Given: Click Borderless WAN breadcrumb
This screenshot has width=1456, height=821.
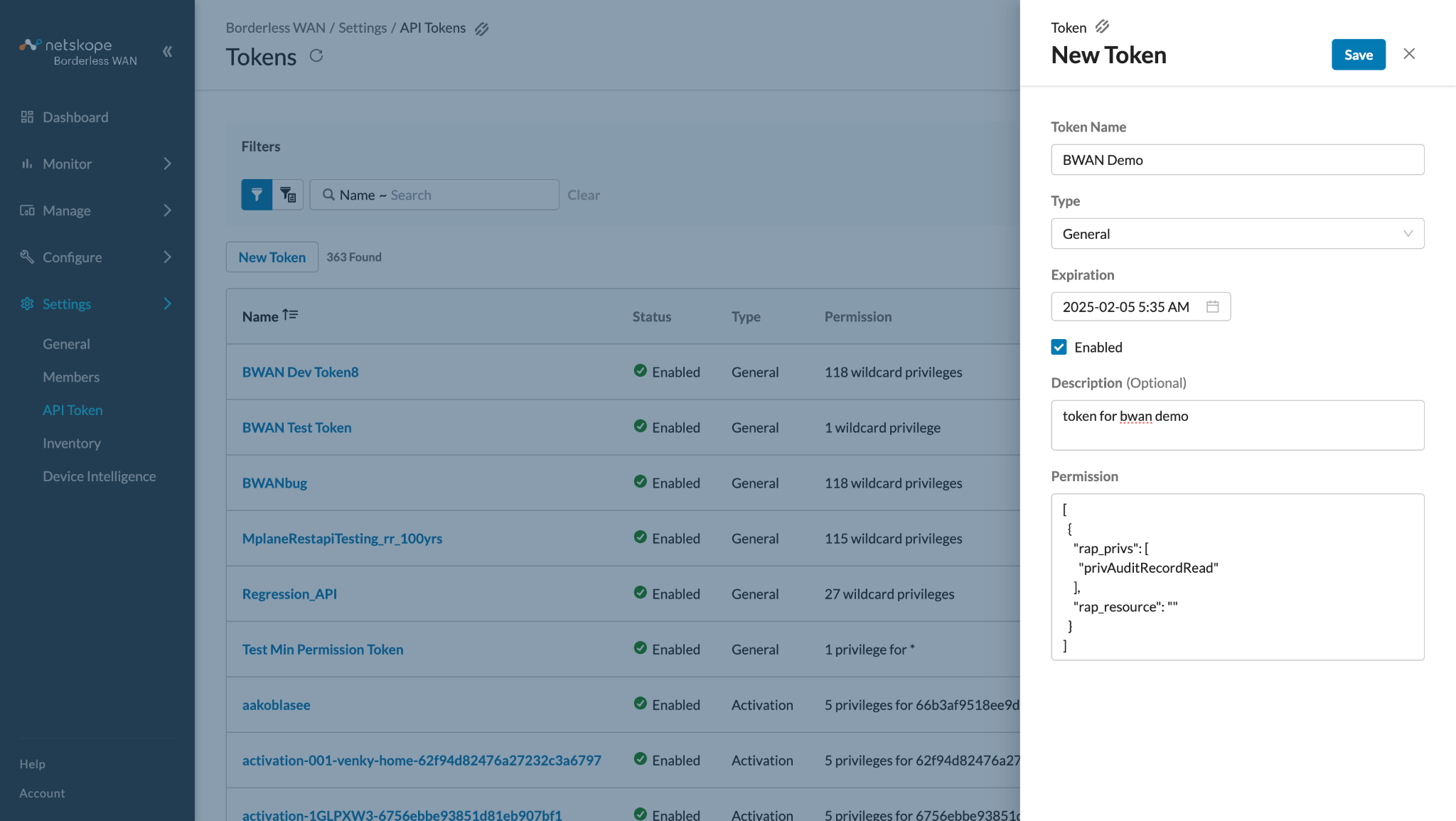Looking at the screenshot, I should click(x=276, y=28).
